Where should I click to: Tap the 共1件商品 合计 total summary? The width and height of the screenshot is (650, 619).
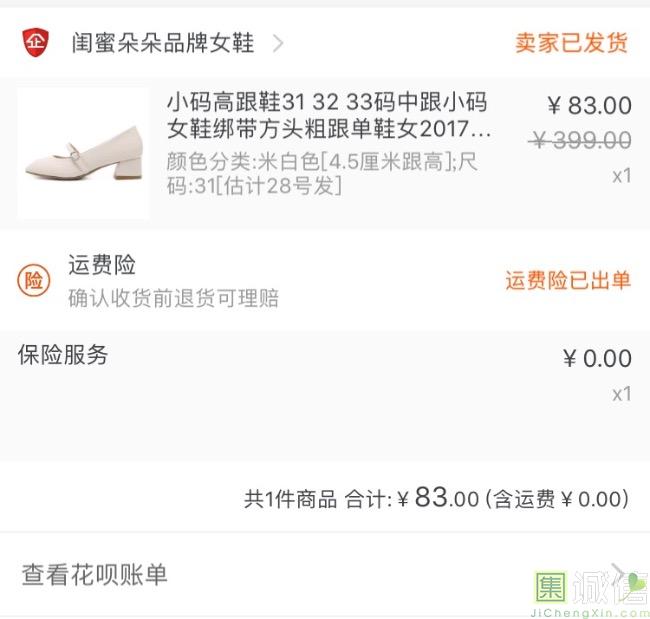(x=436, y=498)
